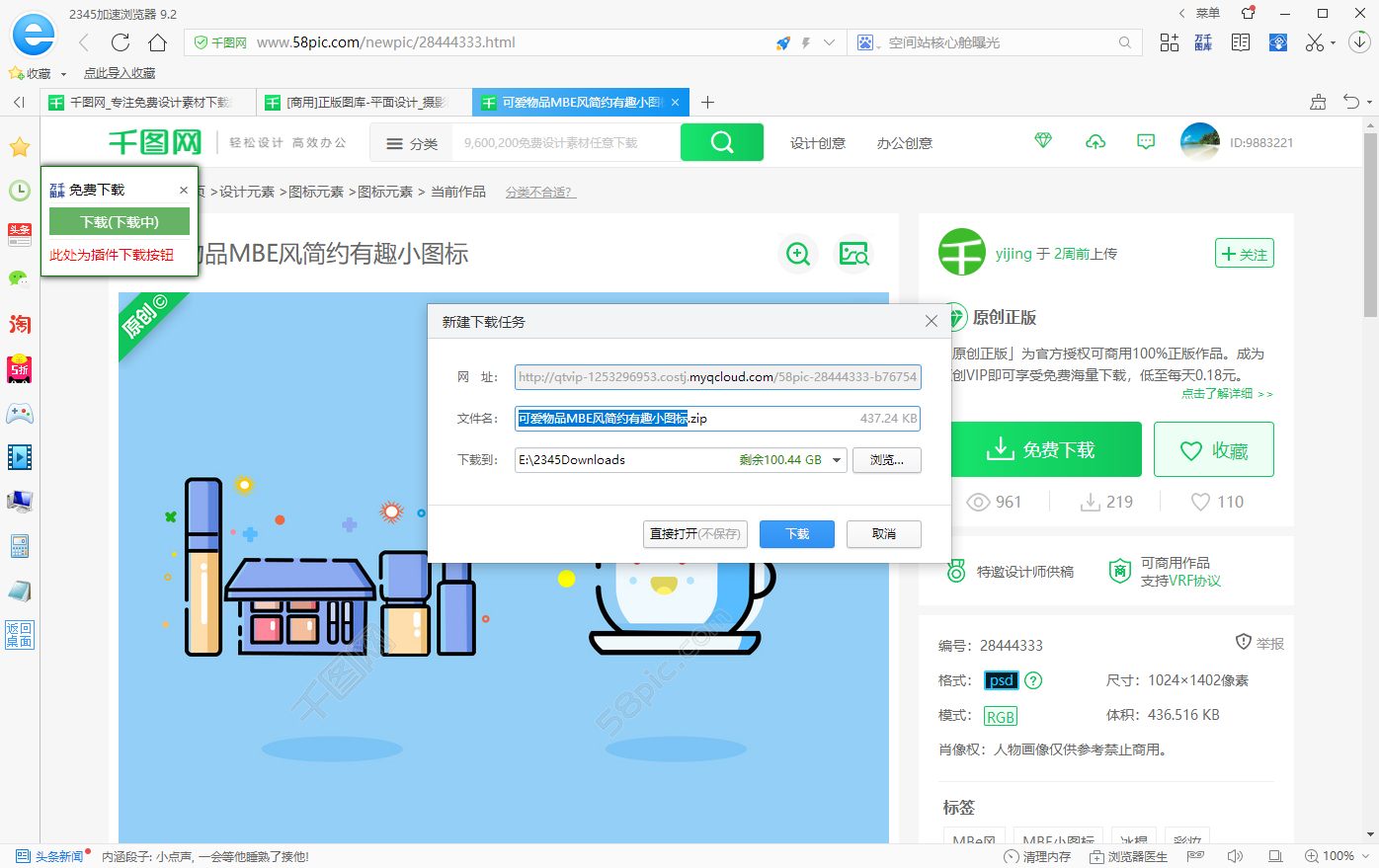Click the cloud upload icon beside the avatar
The width and height of the screenshot is (1379, 868).
click(x=1095, y=141)
